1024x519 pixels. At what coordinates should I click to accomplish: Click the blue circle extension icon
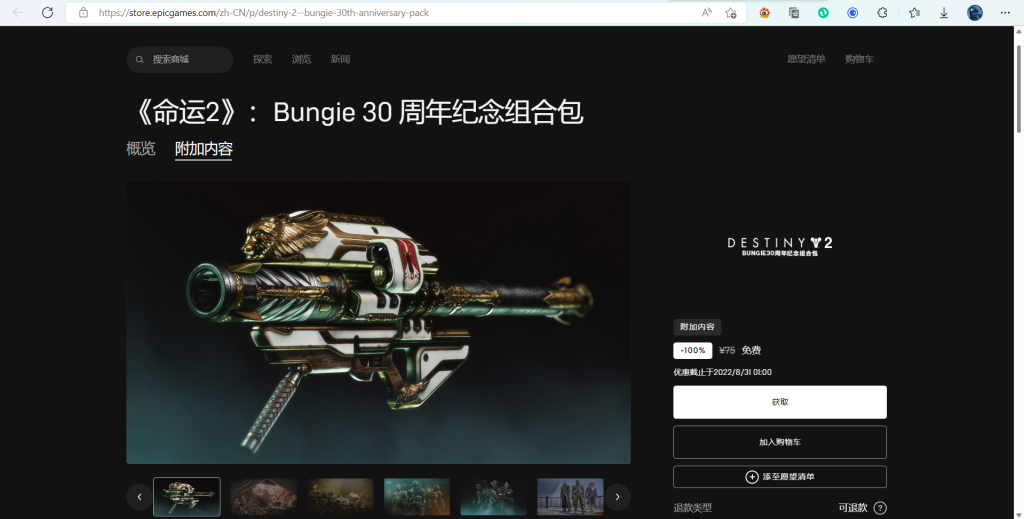click(853, 12)
